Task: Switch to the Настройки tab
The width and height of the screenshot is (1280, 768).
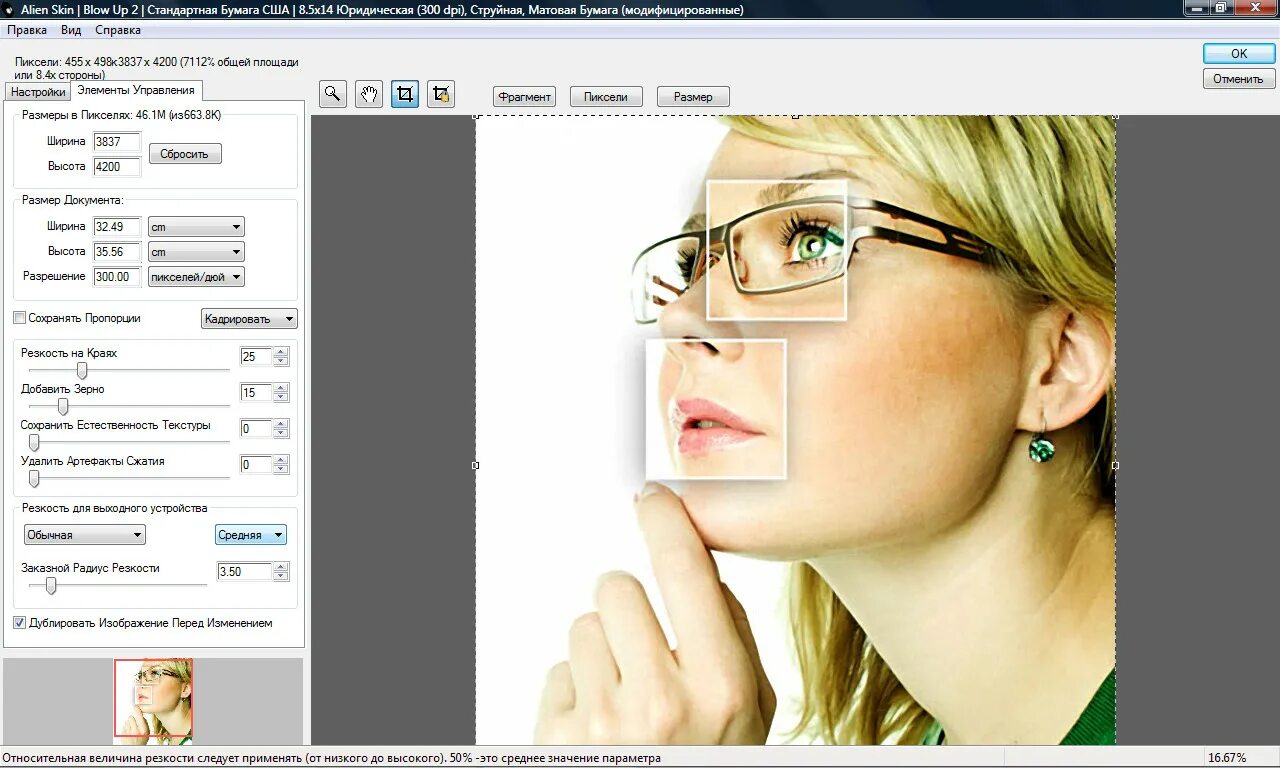Action: click(38, 91)
